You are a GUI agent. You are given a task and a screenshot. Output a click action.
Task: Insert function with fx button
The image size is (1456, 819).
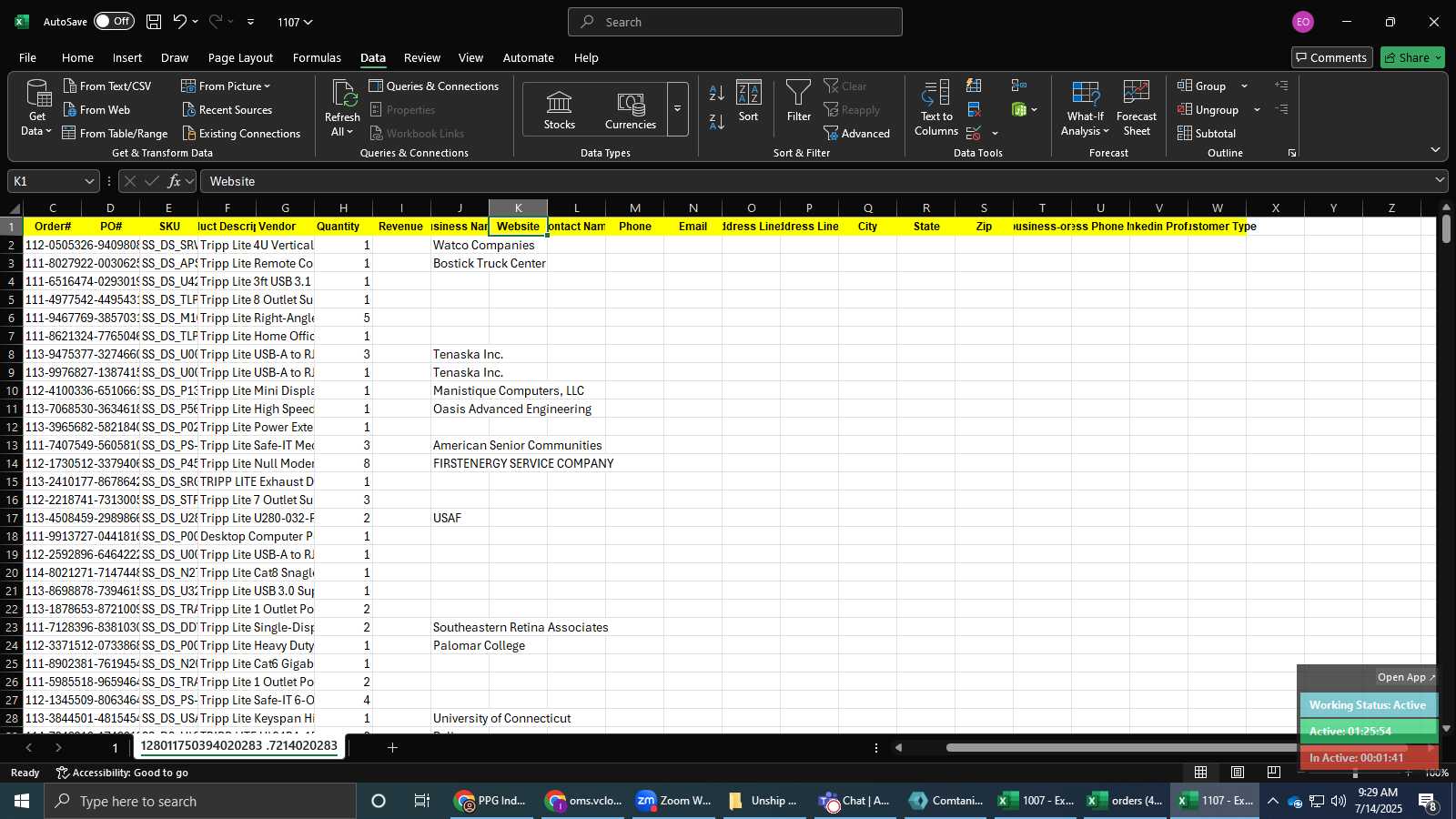(174, 181)
